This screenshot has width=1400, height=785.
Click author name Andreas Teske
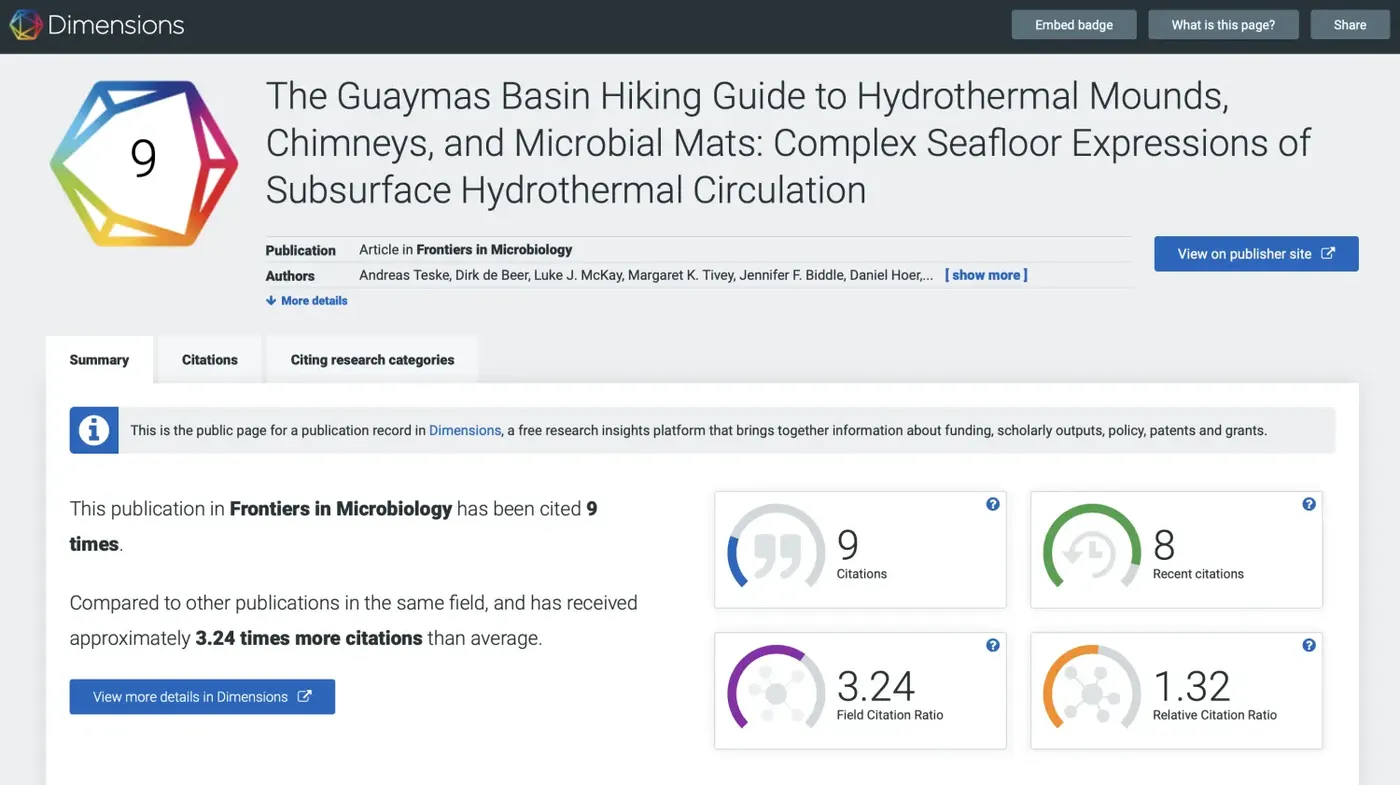pos(403,275)
